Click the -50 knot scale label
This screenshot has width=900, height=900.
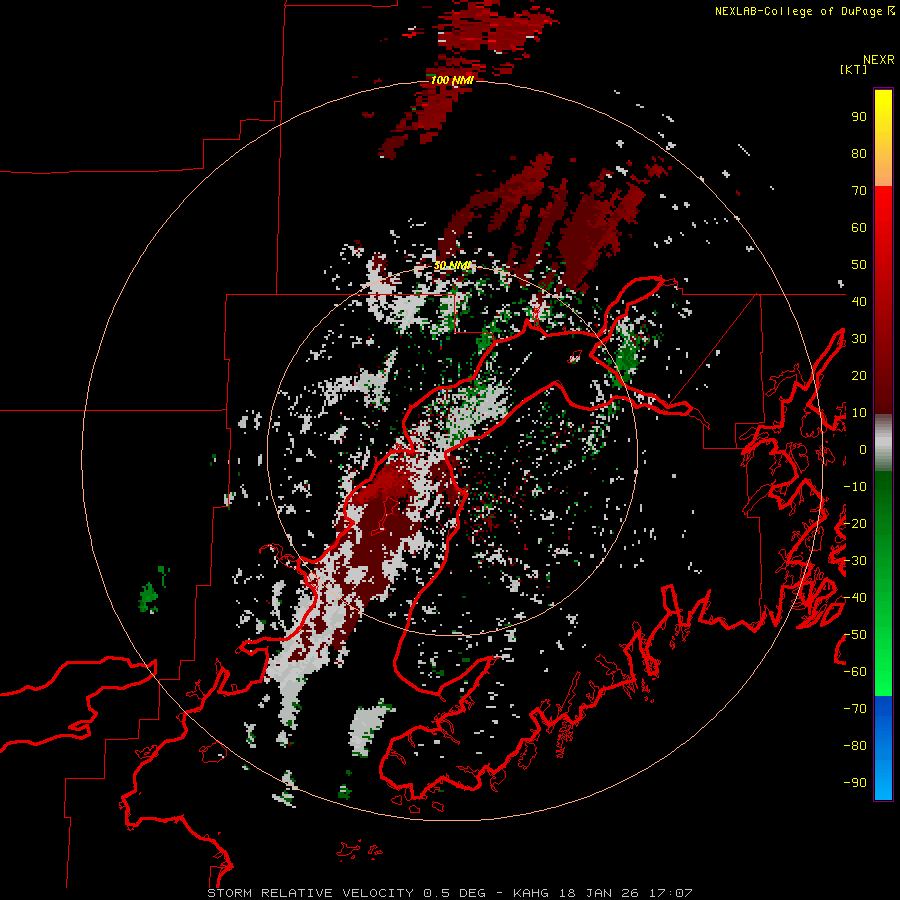click(x=855, y=635)
